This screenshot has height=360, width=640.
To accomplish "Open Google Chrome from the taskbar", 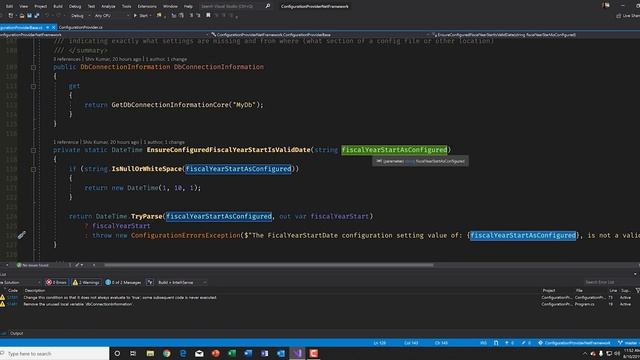I will click(x=167, y=353).
